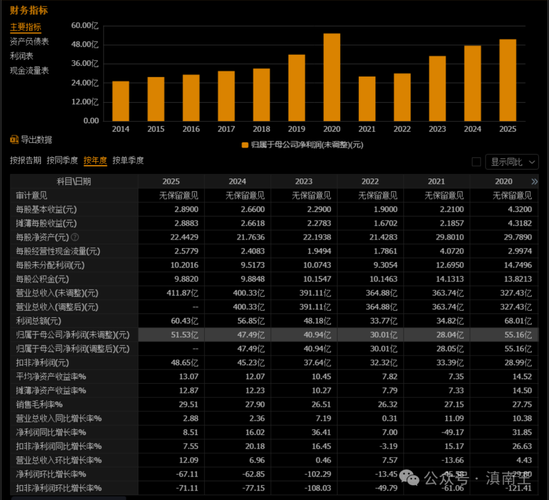
Task: Click the orange legend swatch for 归属于母公司净利润
Action: (245, 145)
